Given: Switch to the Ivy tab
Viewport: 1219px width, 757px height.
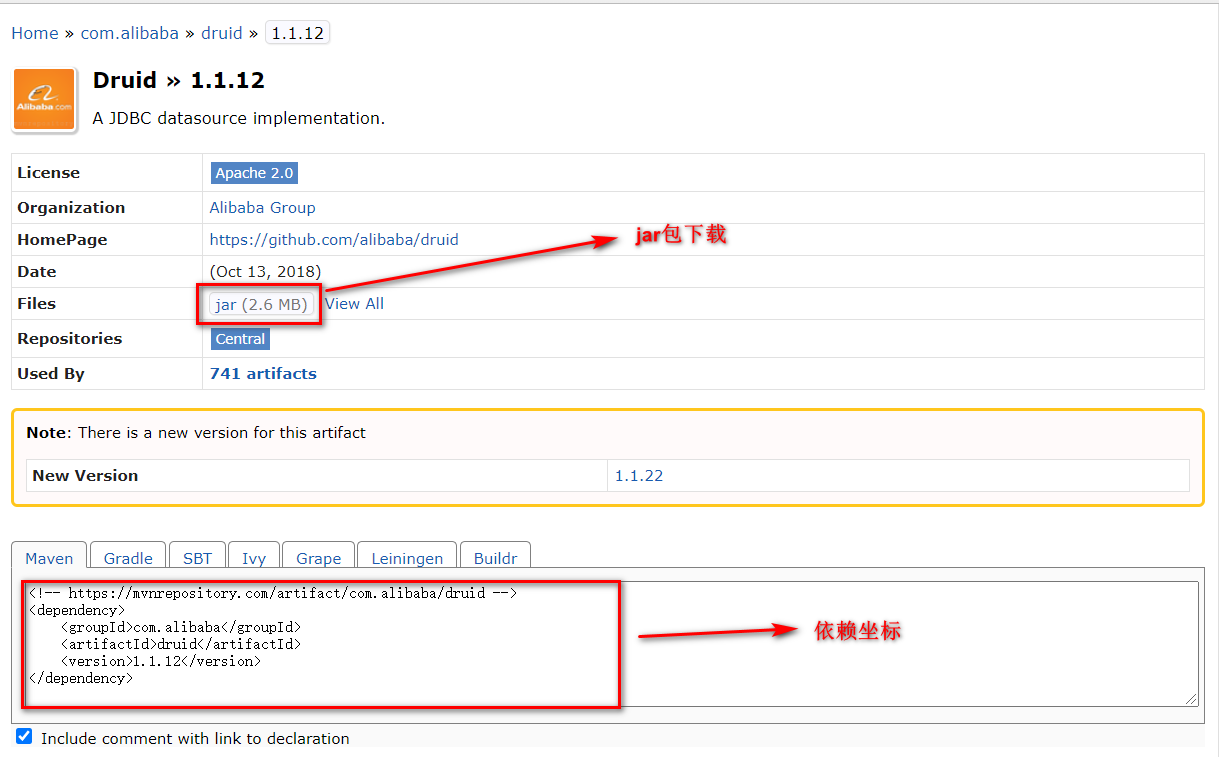Looking at the screenshot, I should pos(254,558).
